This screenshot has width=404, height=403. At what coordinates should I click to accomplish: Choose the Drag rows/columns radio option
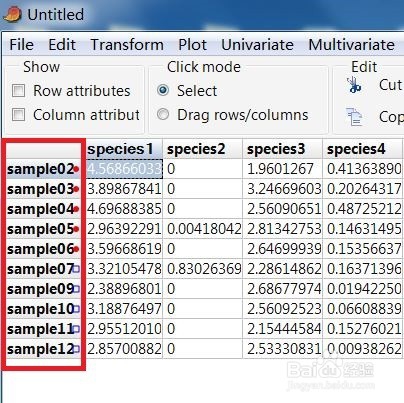(163, 115)
